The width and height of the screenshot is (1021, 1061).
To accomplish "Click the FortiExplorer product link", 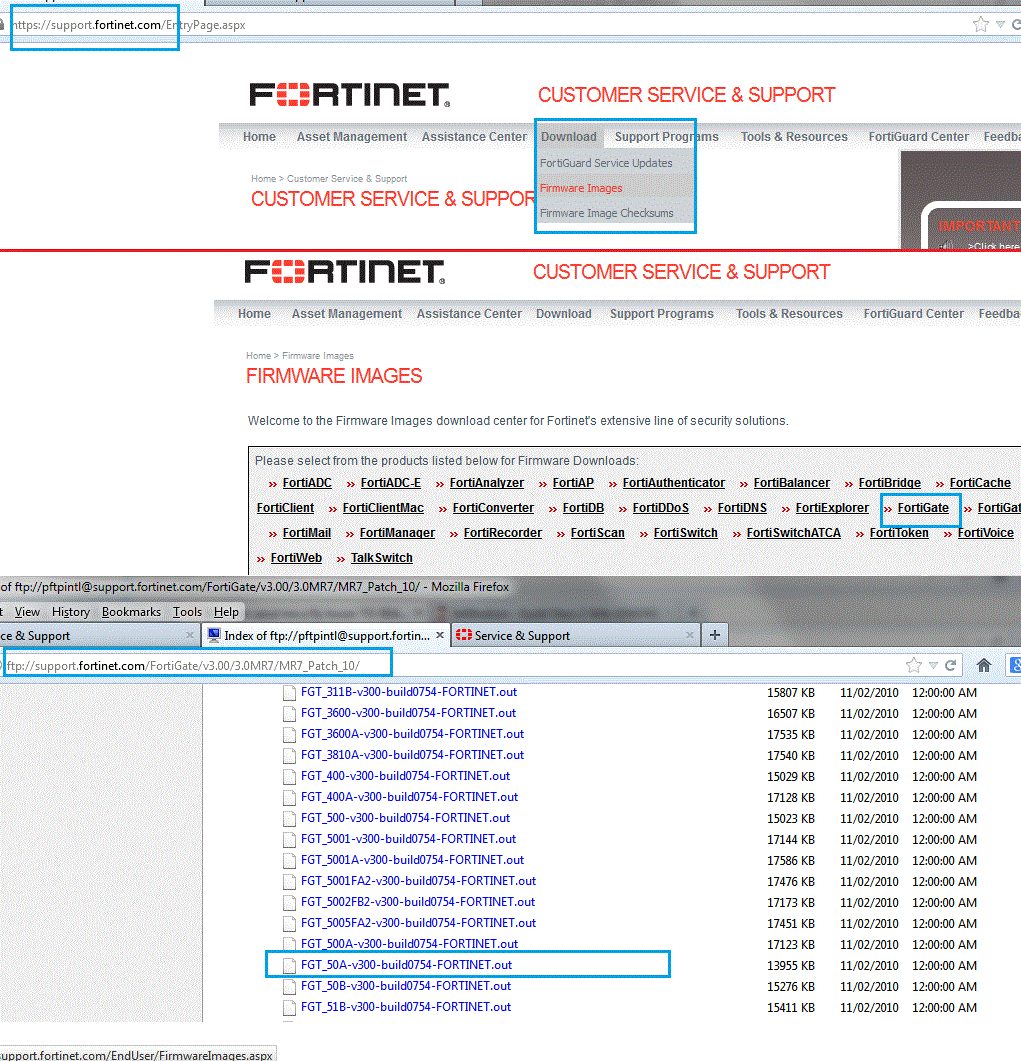I will [x=832, y=508].
